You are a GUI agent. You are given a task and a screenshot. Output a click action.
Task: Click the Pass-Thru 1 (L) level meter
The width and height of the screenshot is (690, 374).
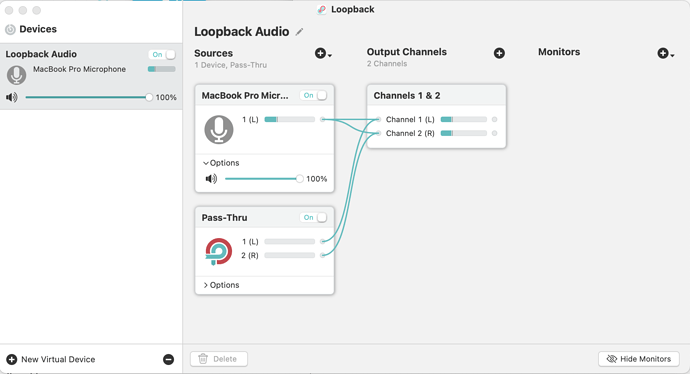290,242
